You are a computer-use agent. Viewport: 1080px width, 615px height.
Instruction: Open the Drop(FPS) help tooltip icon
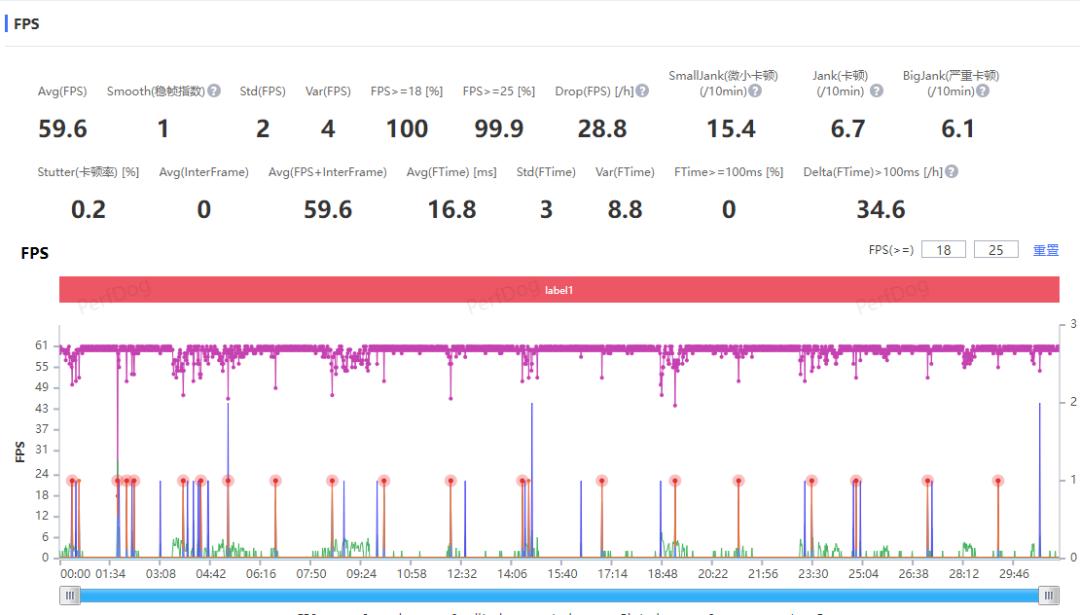(642, 91)
